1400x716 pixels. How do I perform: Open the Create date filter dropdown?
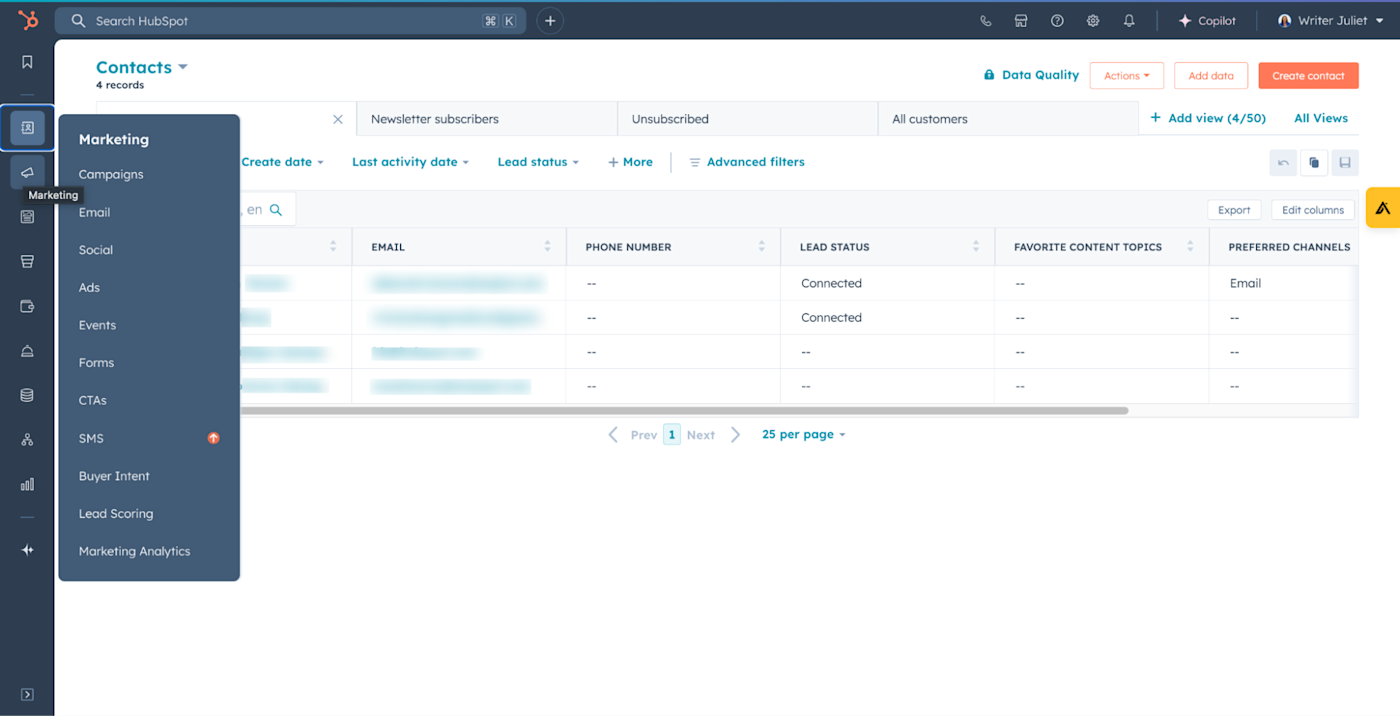283,162
